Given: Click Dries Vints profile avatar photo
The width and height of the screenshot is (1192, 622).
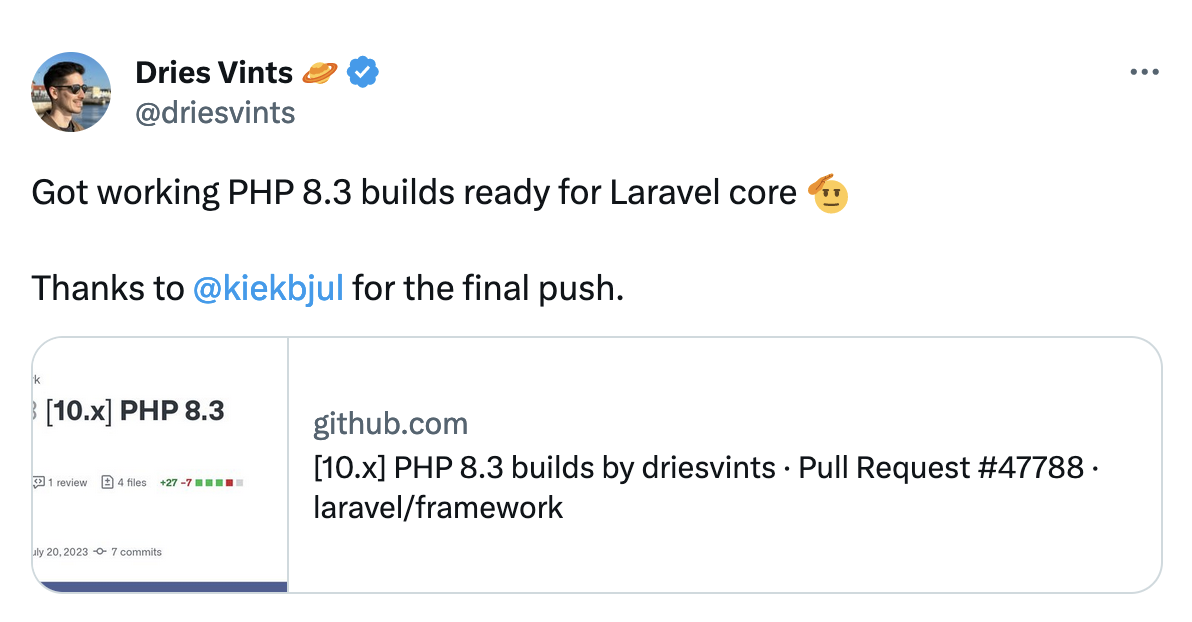Looking at the screenshot, I should click(x=71, y=92).
